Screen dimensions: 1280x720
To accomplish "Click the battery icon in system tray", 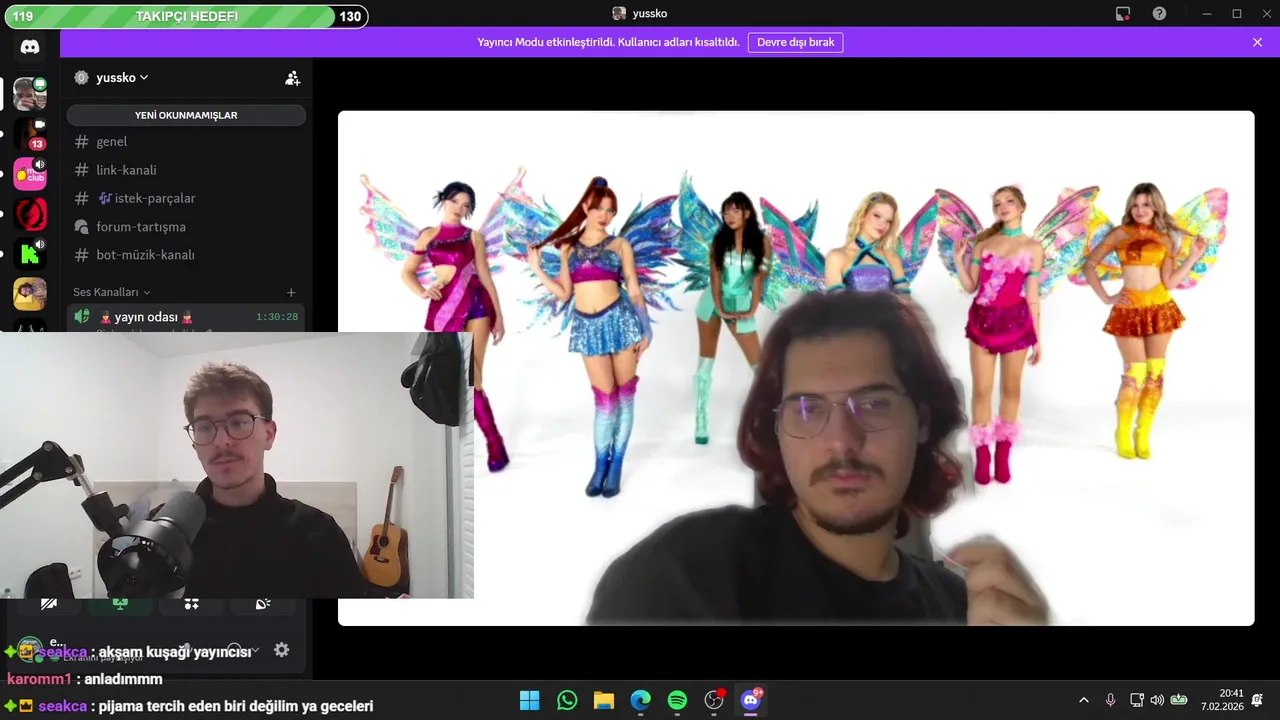I will tap(1179, 700).
